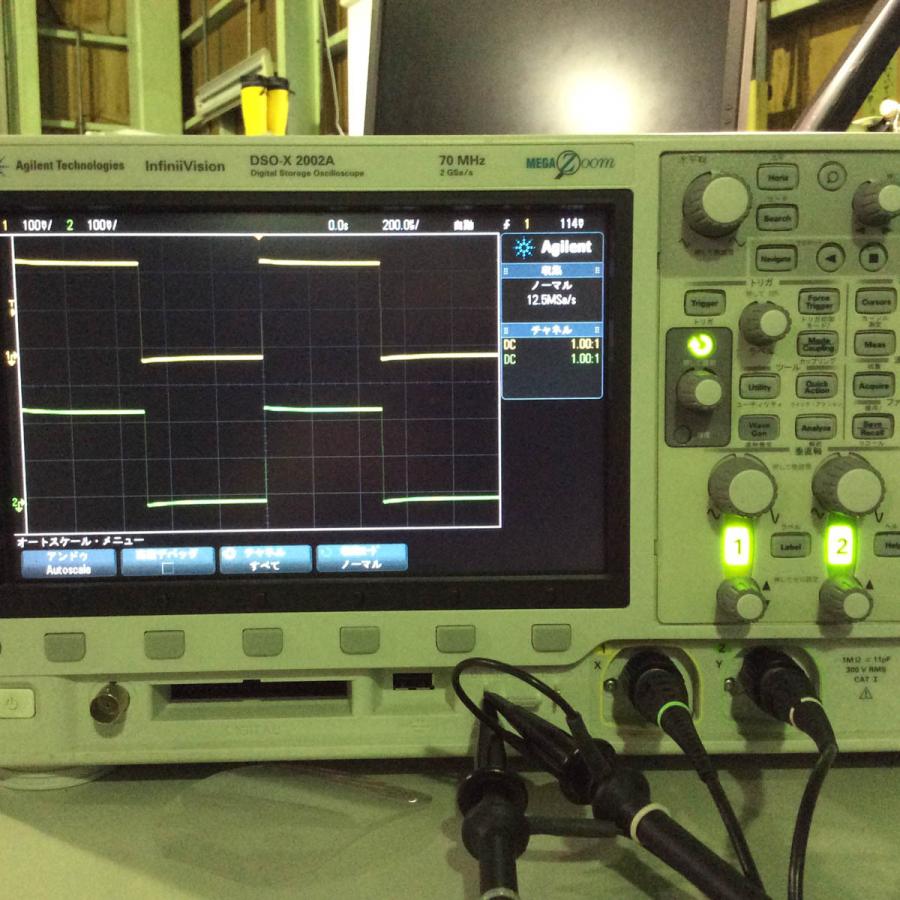Image resolution: width=900 pixels, height=900 pixels.
Task: Toggle the Wave Gen button
Action: [x=758, y=428]
